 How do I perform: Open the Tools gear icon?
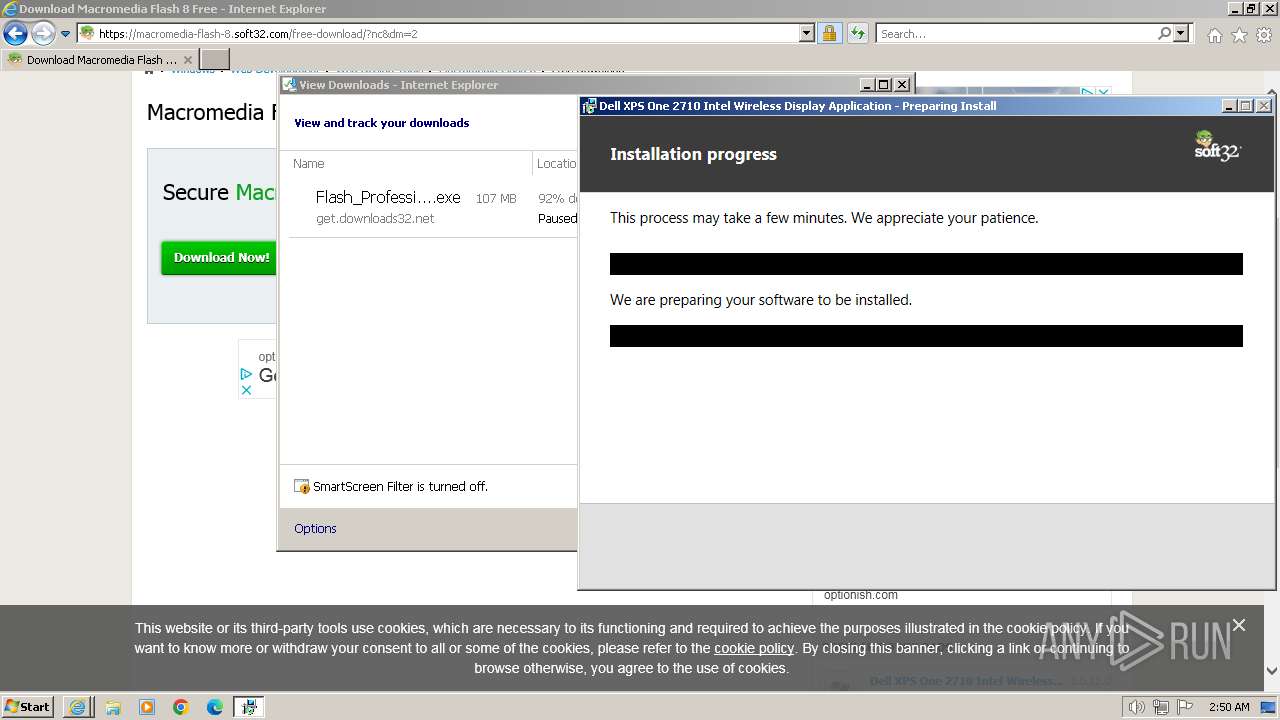[1264, 35]
